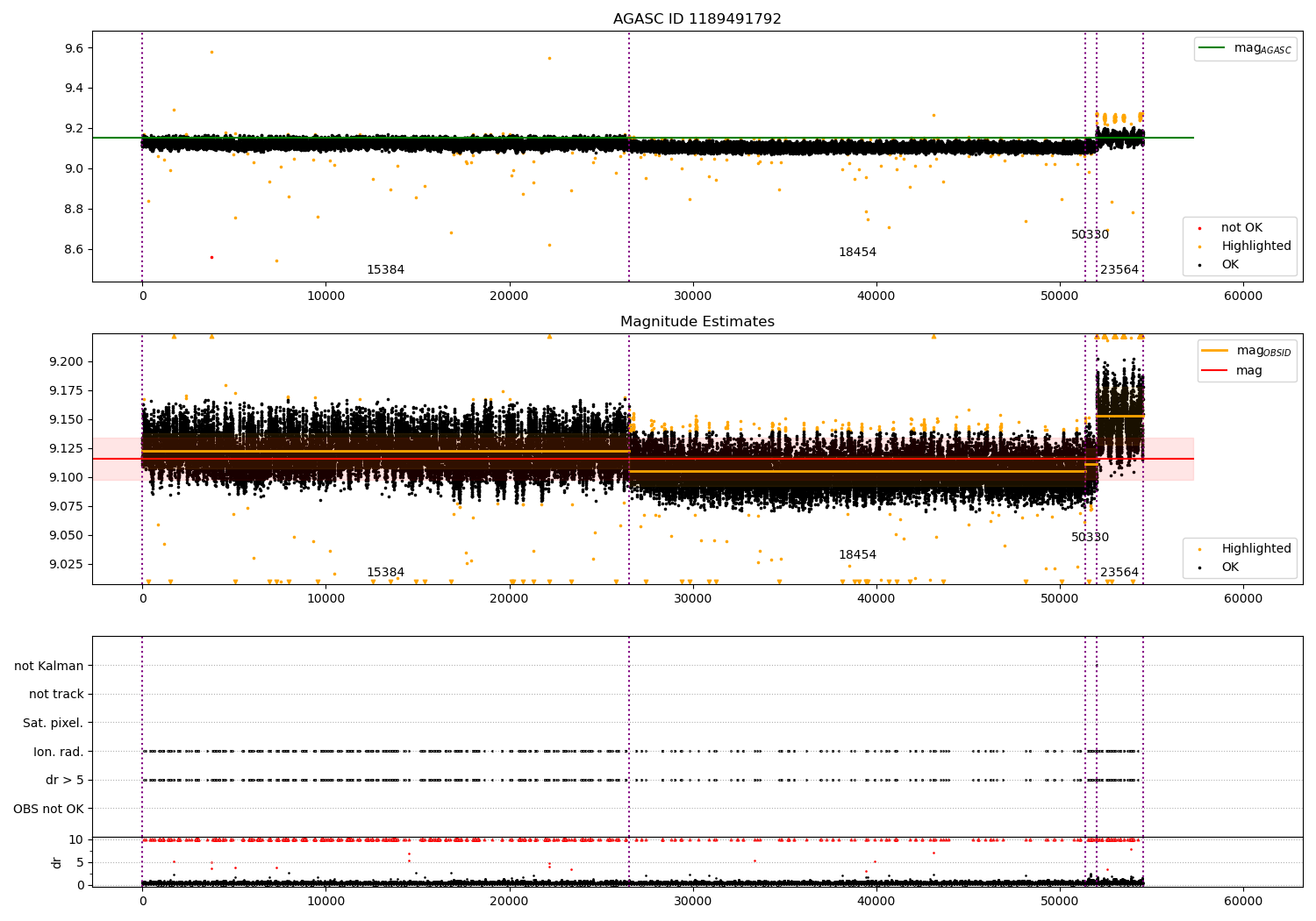Screen dimensions: 1316x921
Task: Click the orange mag OBSID legend line sample
Action: click(x=1214, y=351)
